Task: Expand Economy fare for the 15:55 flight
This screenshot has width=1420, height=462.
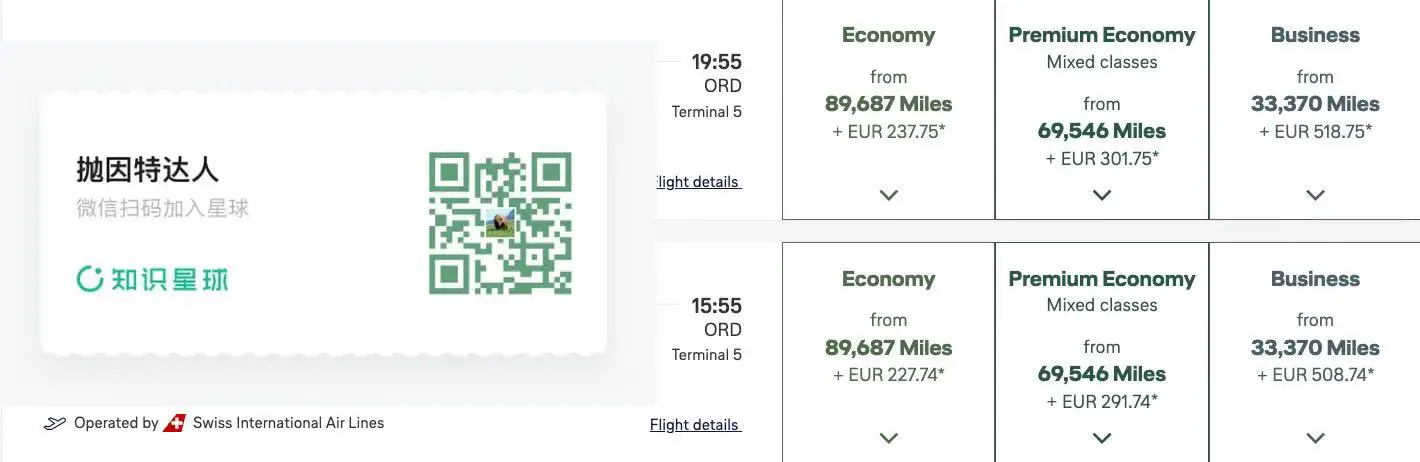Action: point(888,438)
